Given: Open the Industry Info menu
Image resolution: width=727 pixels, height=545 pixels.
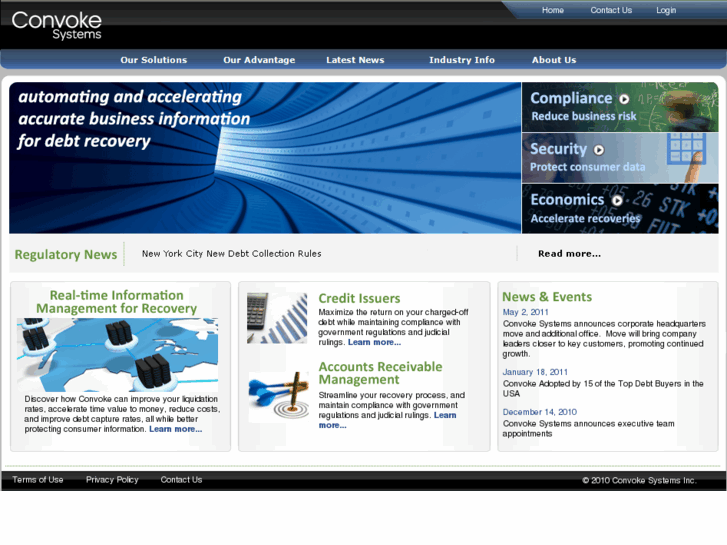Looking at the screenshot, I should pos(462,60).
